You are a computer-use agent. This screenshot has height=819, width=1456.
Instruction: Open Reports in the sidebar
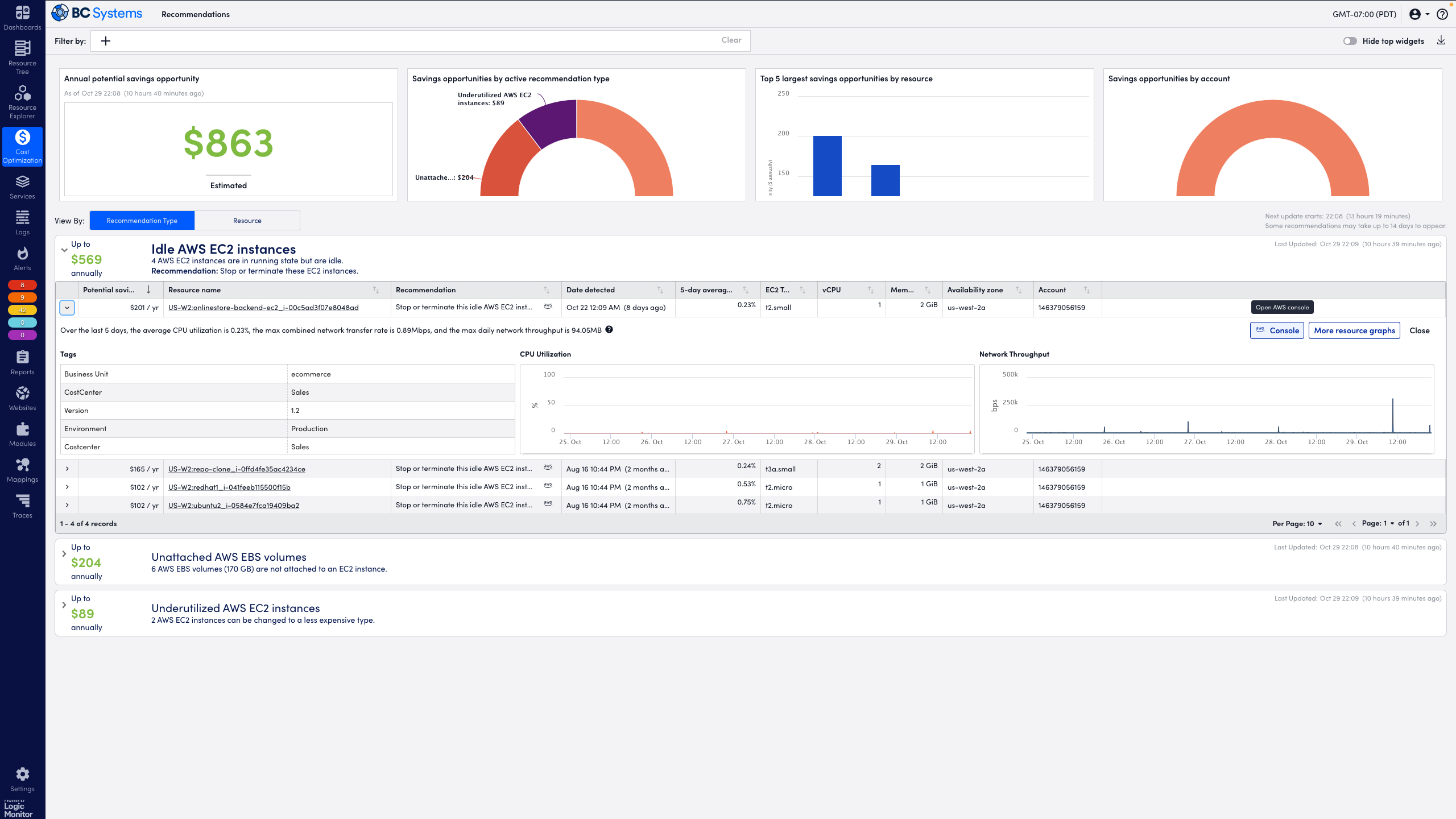tap(22, 363)
